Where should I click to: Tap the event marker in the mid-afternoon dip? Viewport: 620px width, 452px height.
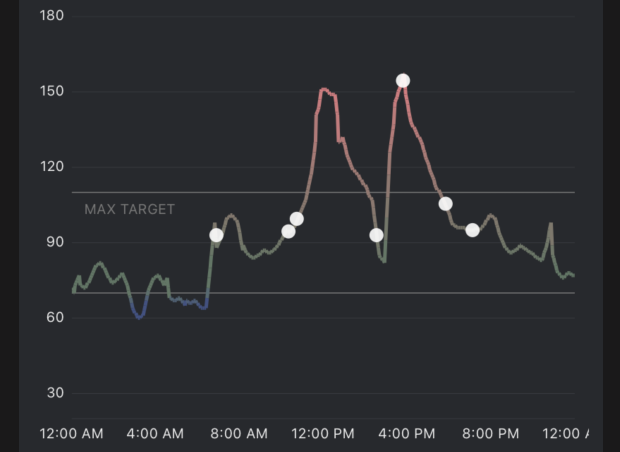[376, 236]
